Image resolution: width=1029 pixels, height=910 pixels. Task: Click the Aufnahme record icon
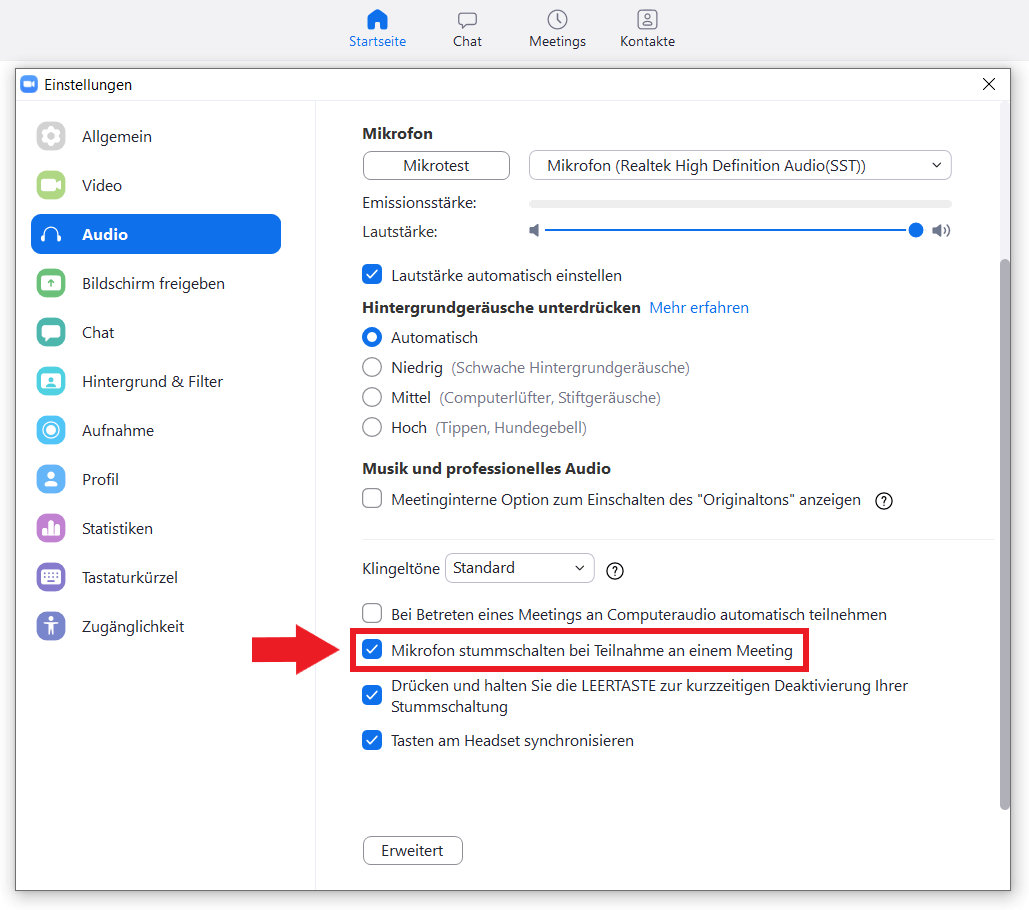pos(51,430)
